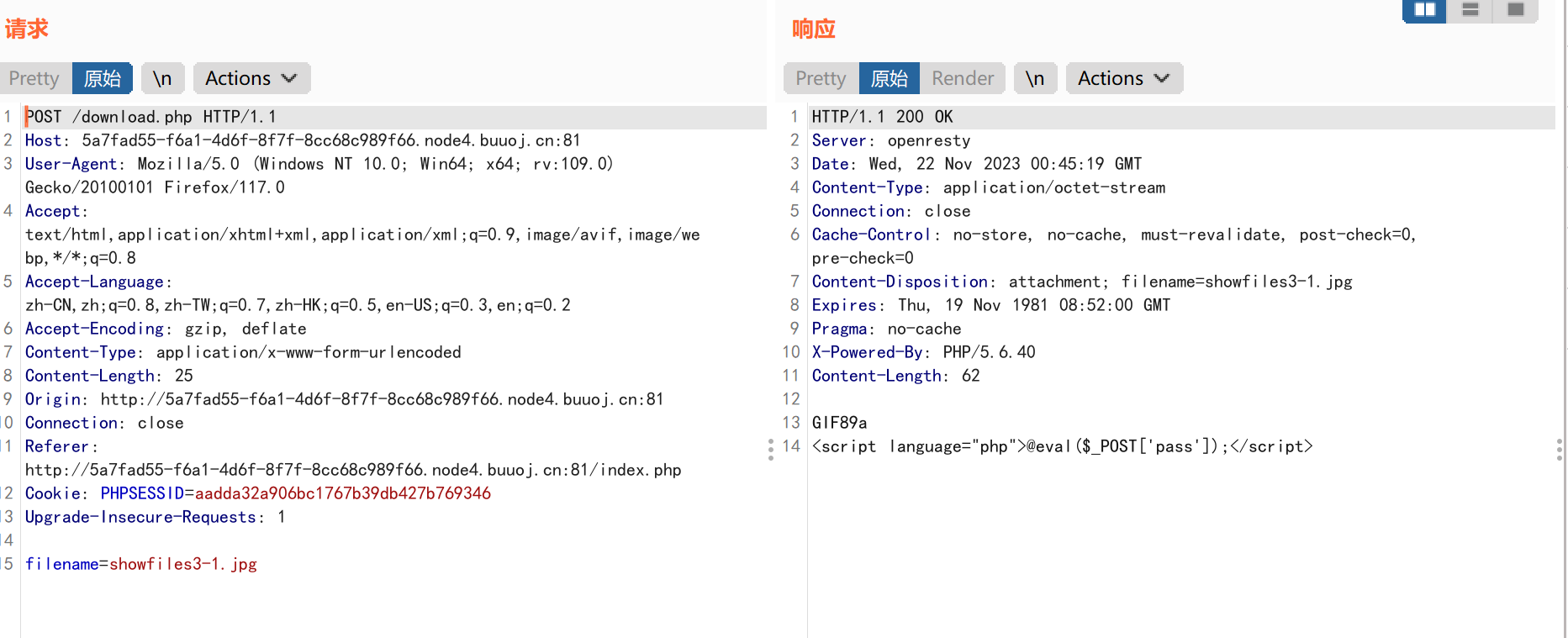Click Content-Type: application/octet-stream line
The width and height of the screenshot is (1568, 638).
989,187
